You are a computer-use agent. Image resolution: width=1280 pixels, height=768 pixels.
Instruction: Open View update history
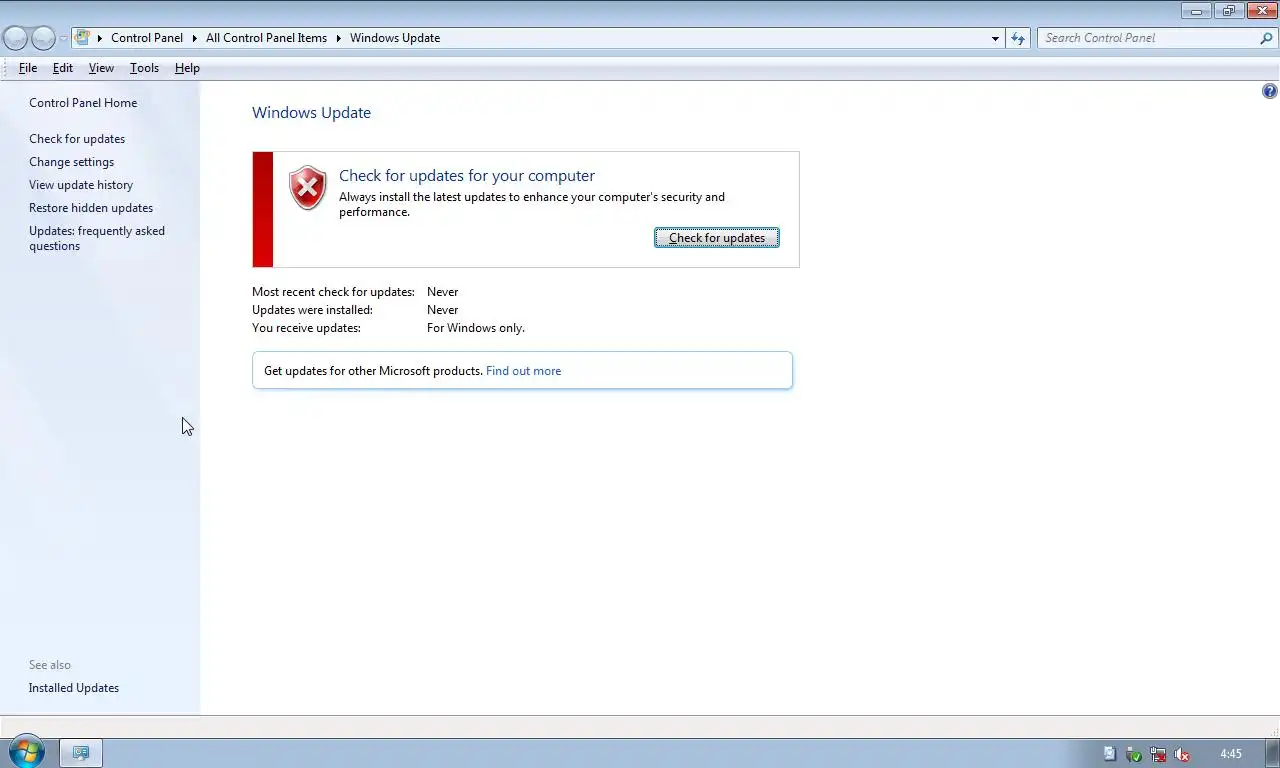point(81,185)
